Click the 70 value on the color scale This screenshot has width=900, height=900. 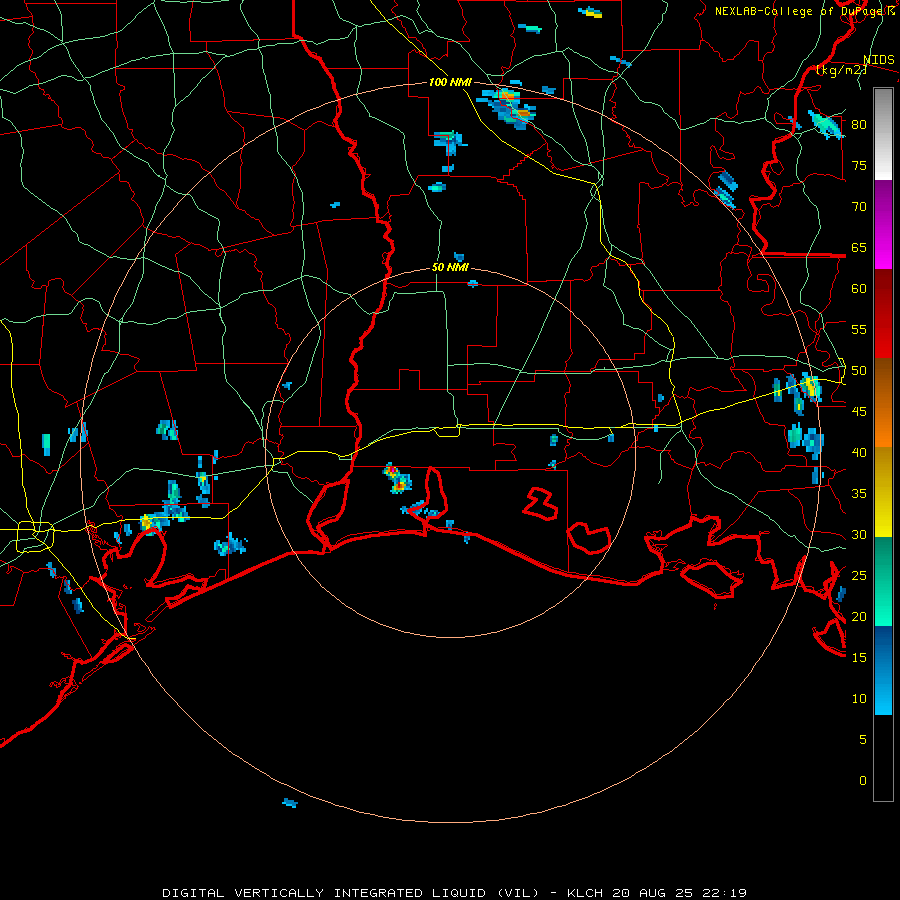[x=859, y=207]
